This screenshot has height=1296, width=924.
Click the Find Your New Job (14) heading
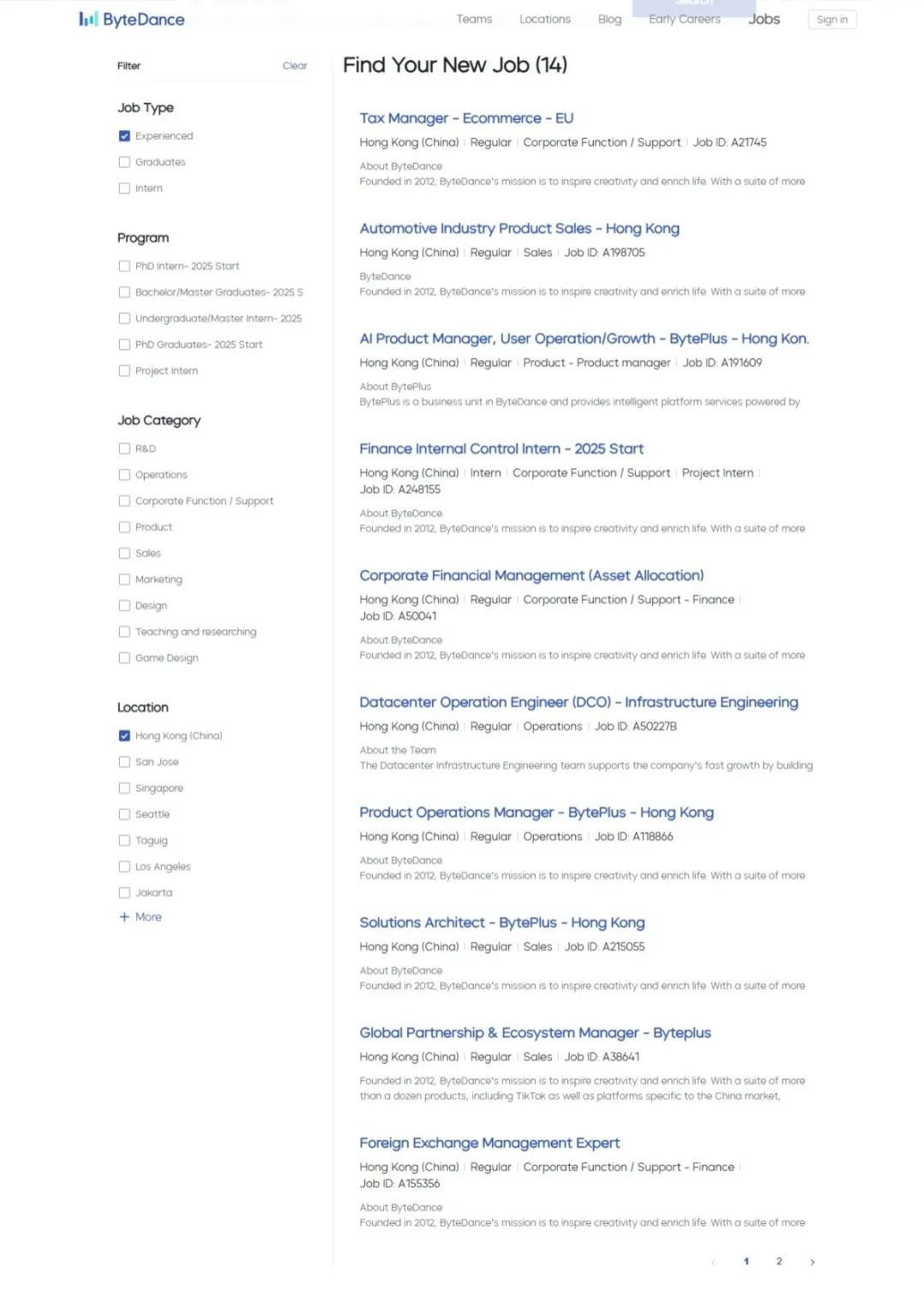point(455,65)
